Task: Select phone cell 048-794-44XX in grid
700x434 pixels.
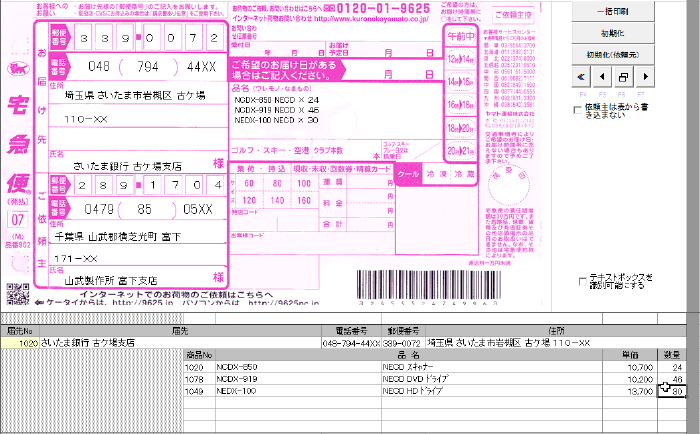Action: click(351, 343)
